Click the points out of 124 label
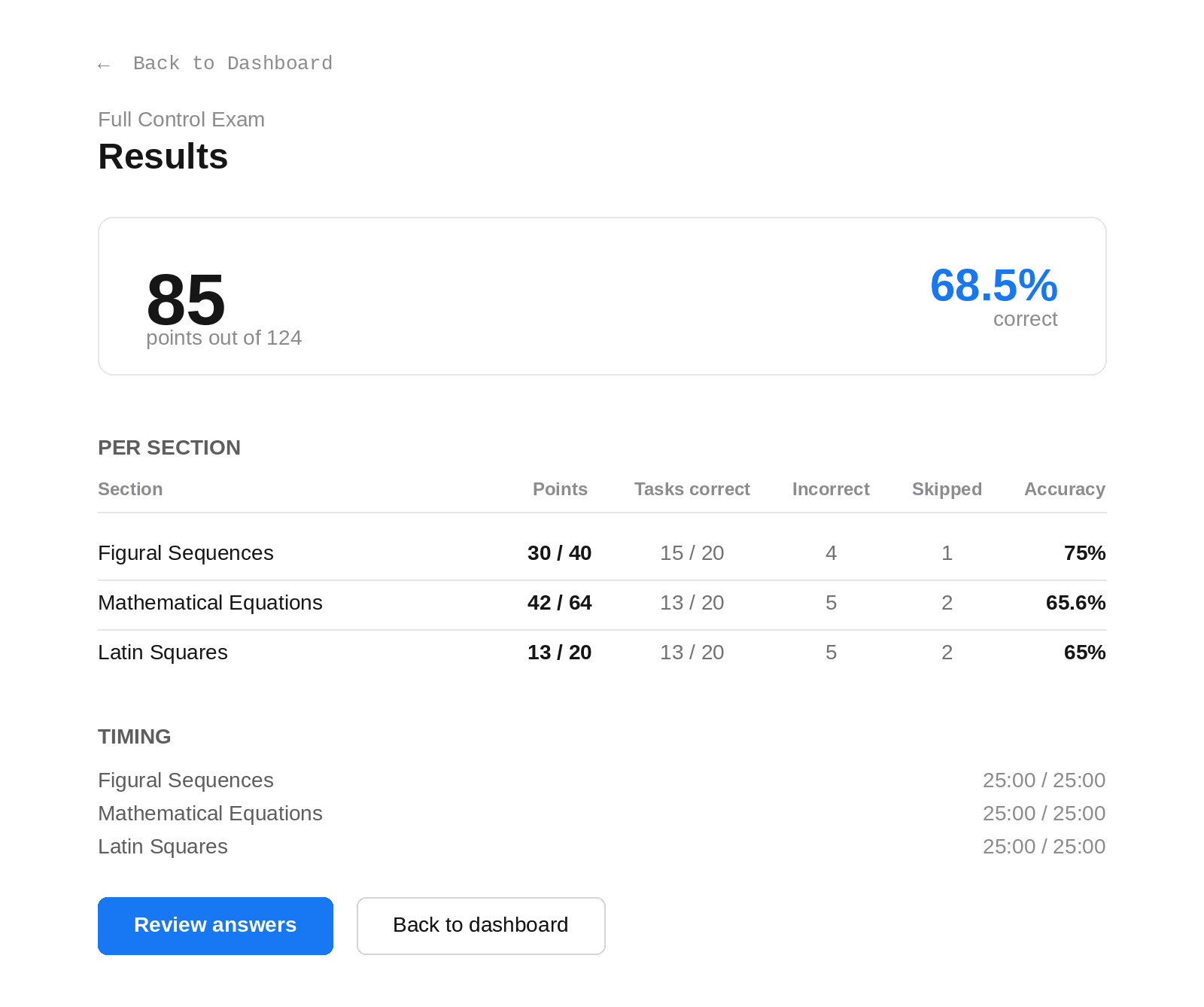This screenshot has height=1007, width=1204. 223,338
